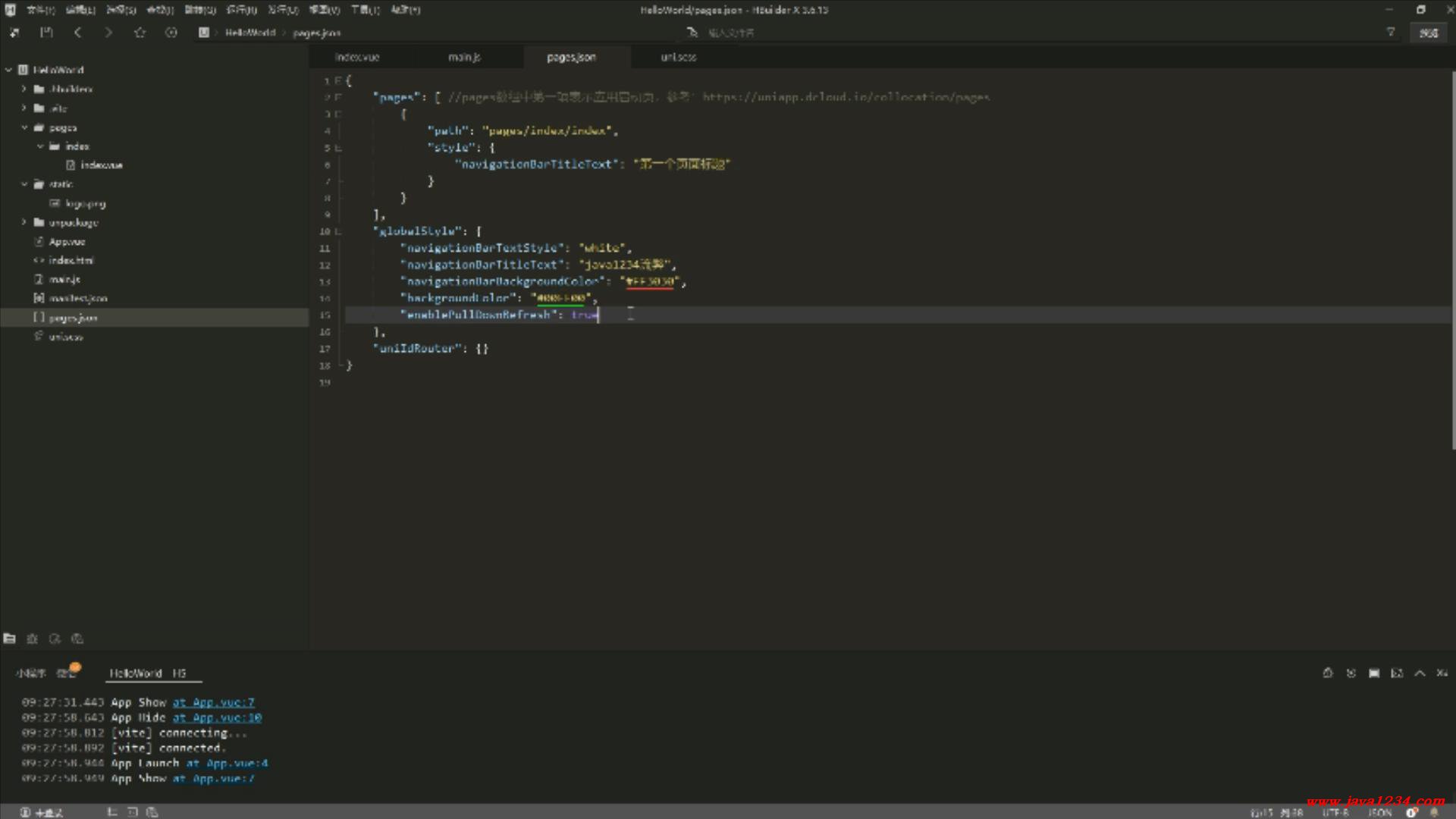Collapse the console panel with the chevron
This screenshot has height=819, width=1456.
point(1420,673)
